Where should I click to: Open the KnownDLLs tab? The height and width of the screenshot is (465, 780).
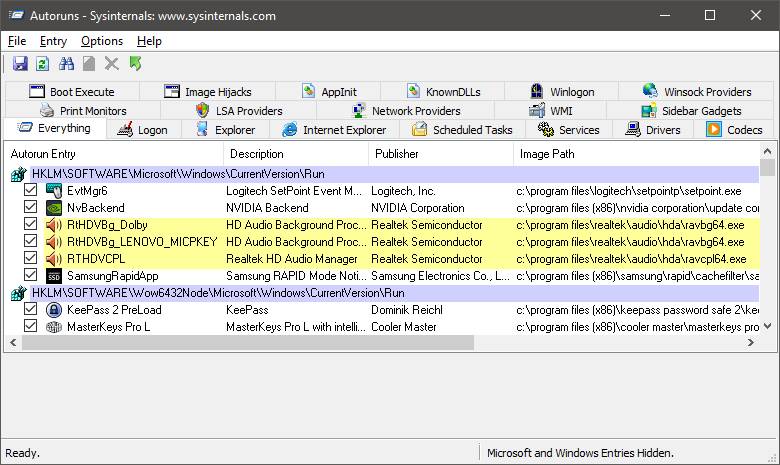point(444,92)
